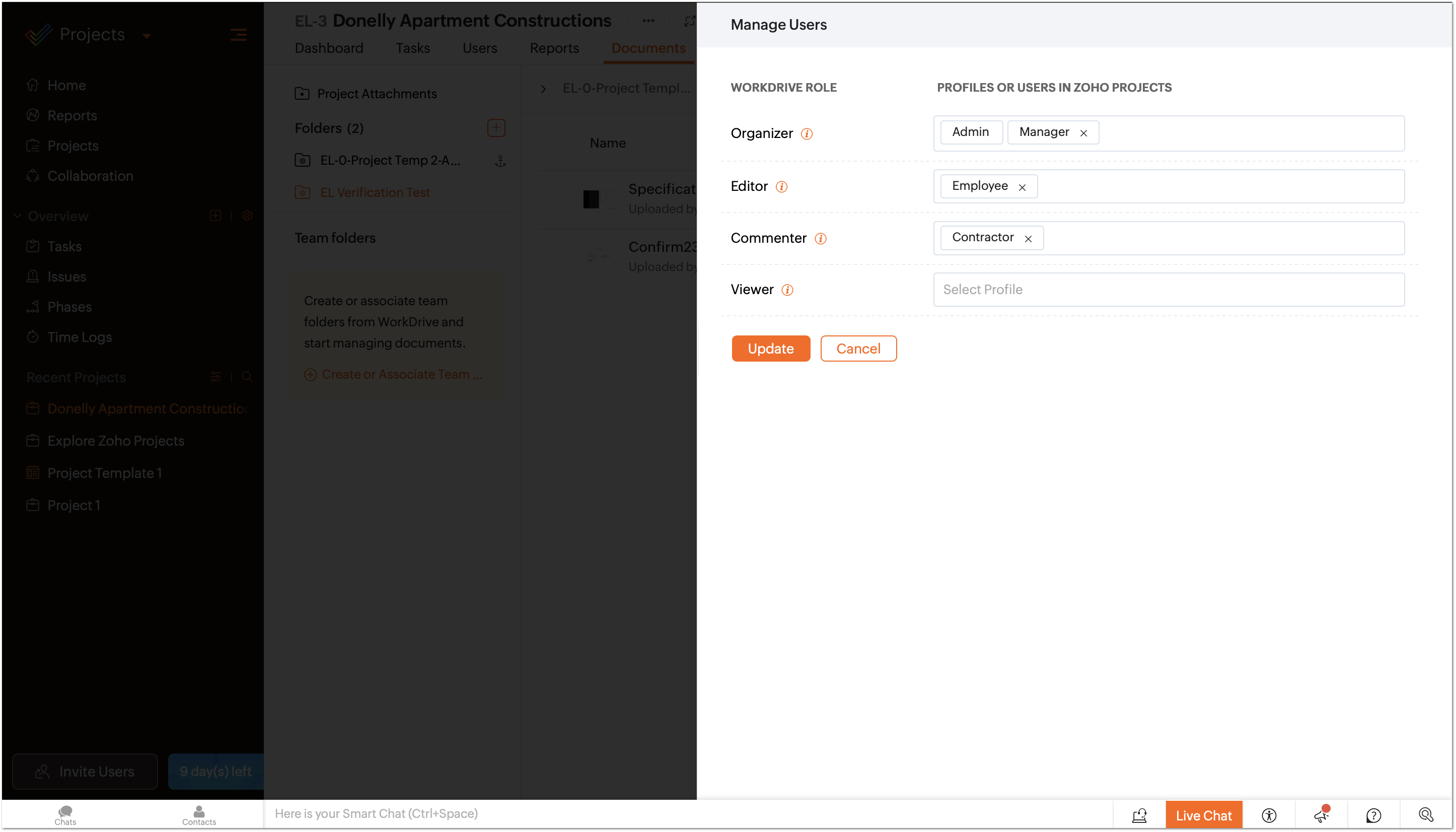This screenshot has width=1456, height=832.
Task: Click the Organizer role info icon
Action: [807, 134]
